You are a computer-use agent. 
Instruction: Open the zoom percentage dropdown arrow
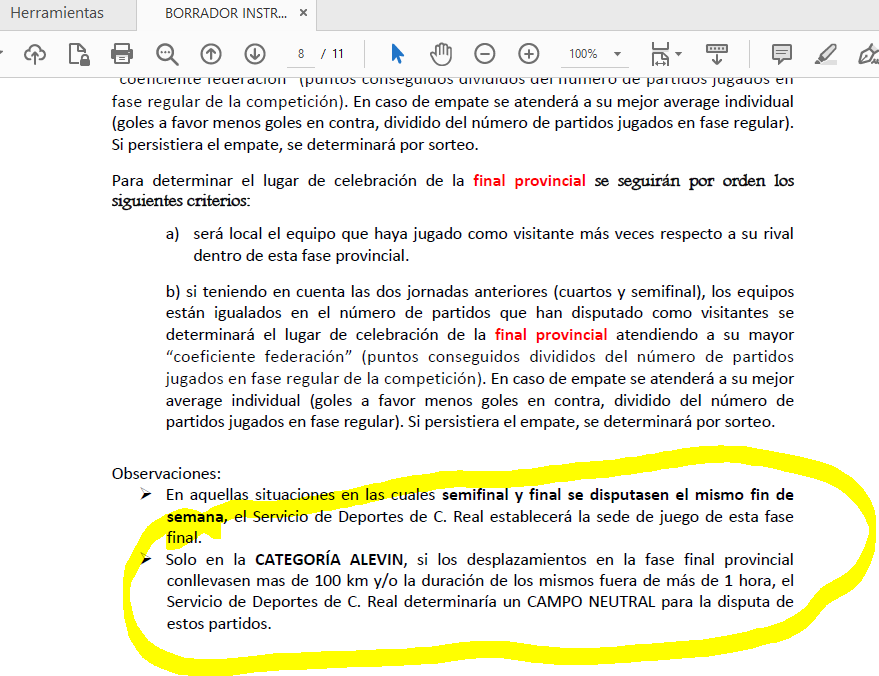(617, 54)
